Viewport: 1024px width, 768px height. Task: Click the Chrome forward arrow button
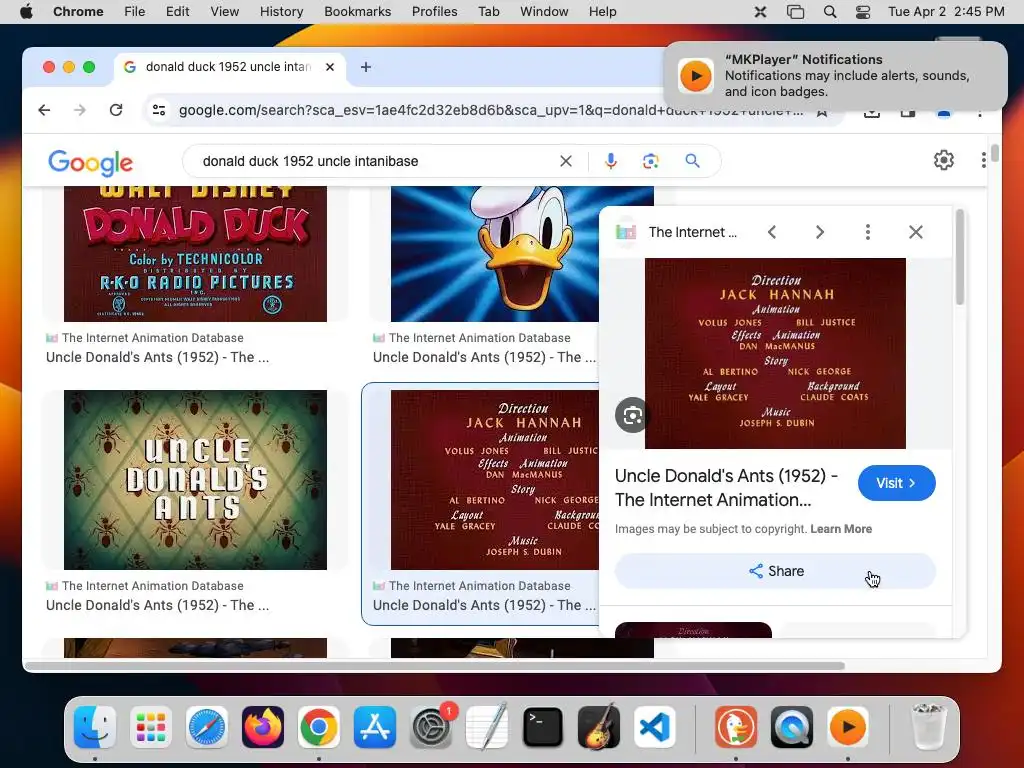click(x=80, y=110)
